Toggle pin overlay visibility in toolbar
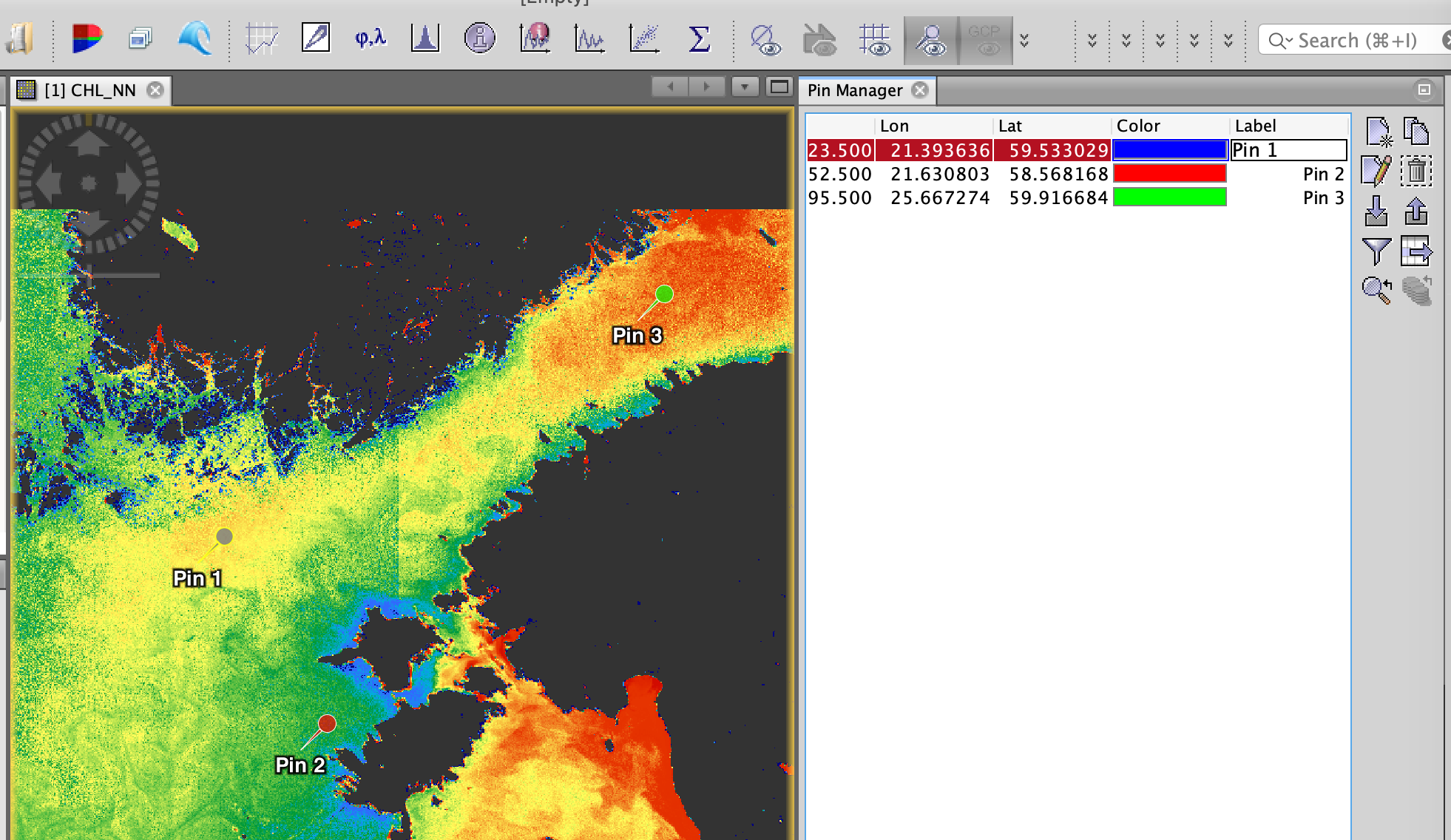 tap(931, 40)
